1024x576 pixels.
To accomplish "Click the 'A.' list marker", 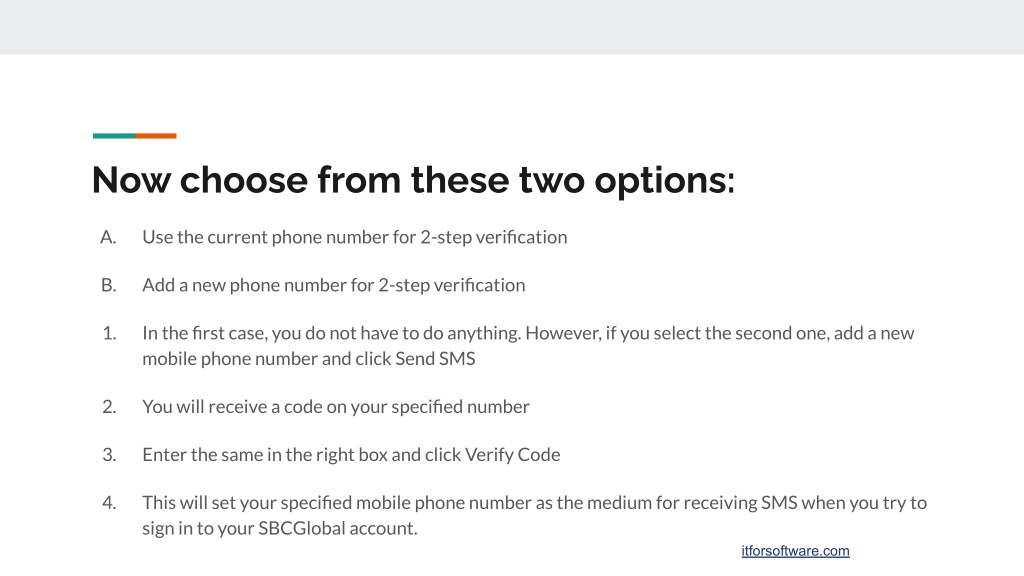I will coord(108,237).
